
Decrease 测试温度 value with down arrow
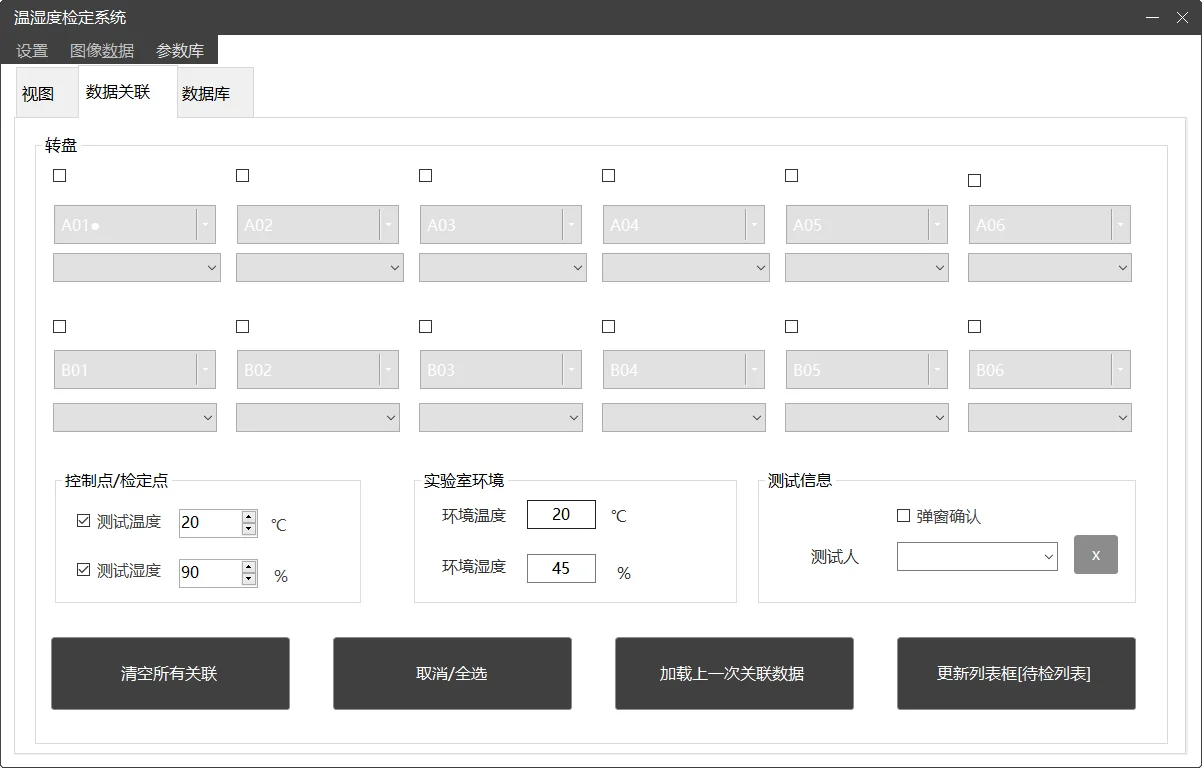click(x=249, y=529)
